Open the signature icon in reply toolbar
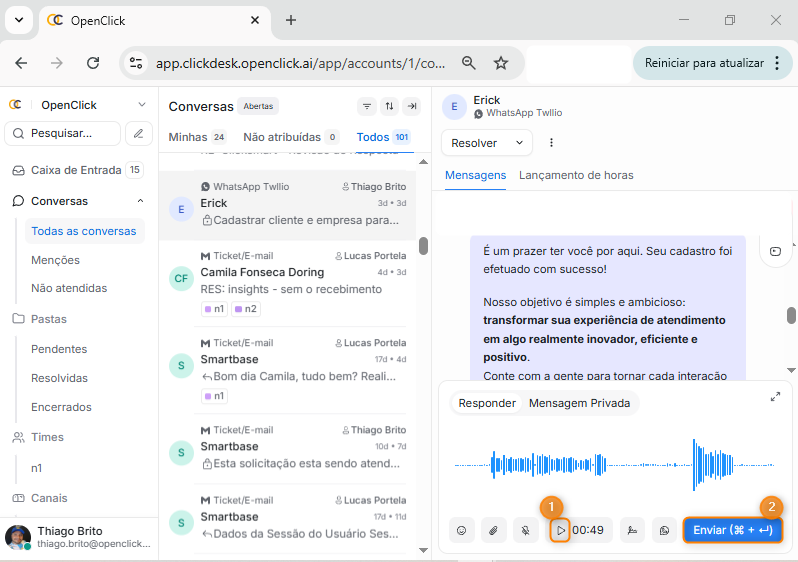The width and height of the screenshot is (798, 562). pos(632,530)
